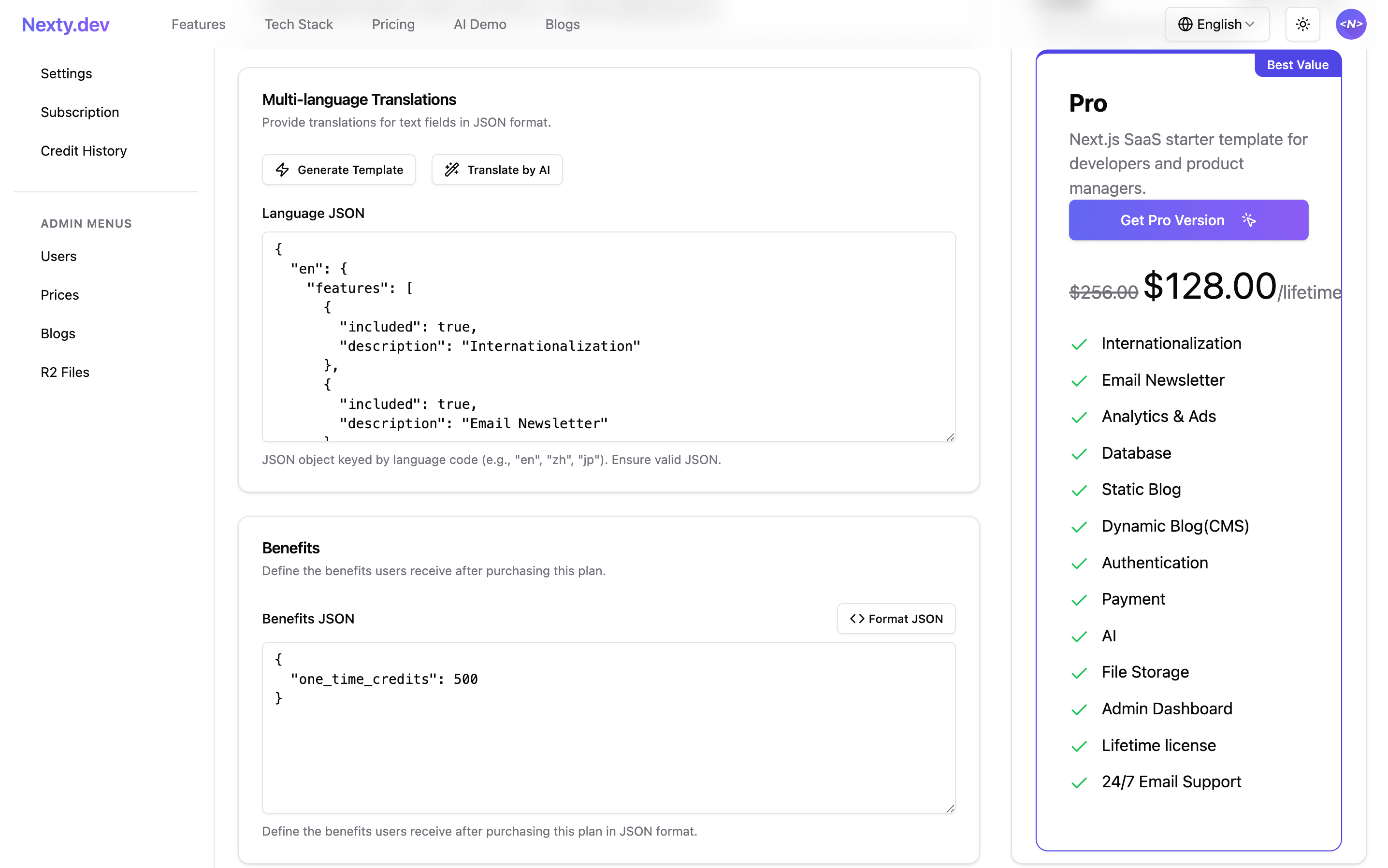Select Prices under Admin Menus
Image resolution: width=1388 pixels, height=868 pixels.
coord(60,294)
